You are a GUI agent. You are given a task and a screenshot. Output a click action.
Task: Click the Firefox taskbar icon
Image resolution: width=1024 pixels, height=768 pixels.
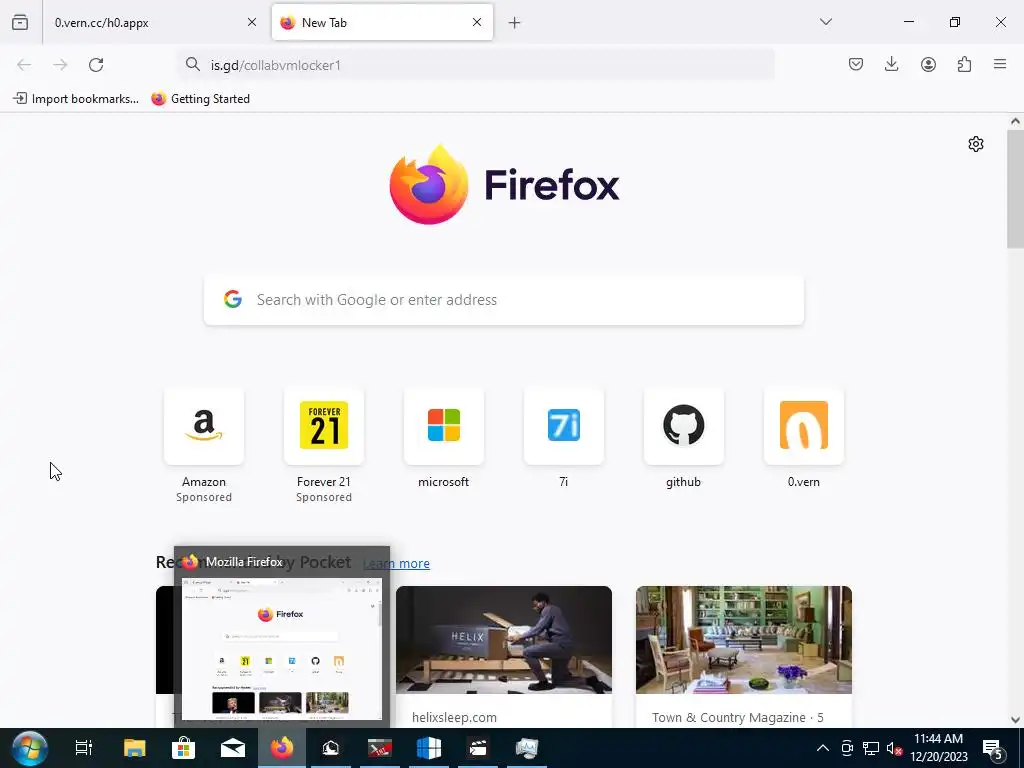click(282, 748)
